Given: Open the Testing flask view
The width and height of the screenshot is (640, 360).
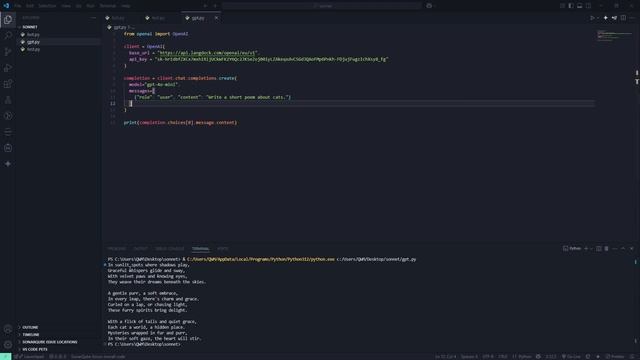Looking at the screenshot, I should [x=8, y=100].
